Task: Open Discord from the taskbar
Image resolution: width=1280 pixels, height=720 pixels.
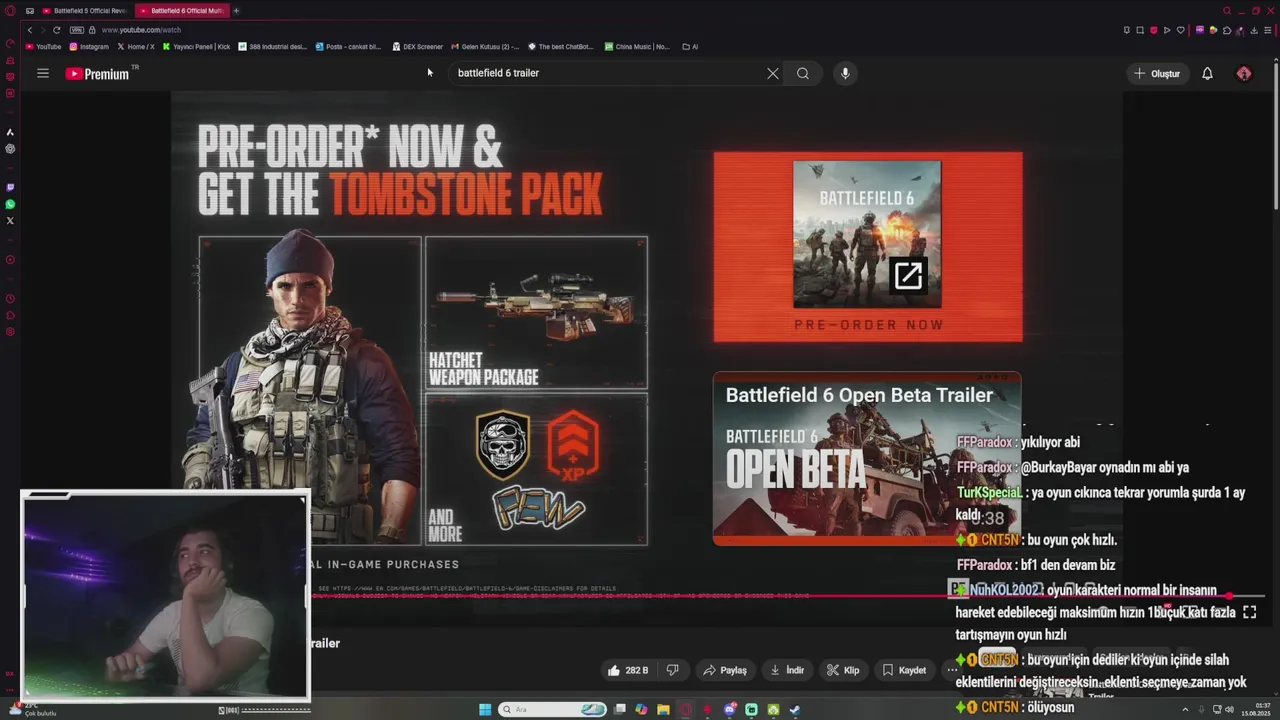Action: 730,710
